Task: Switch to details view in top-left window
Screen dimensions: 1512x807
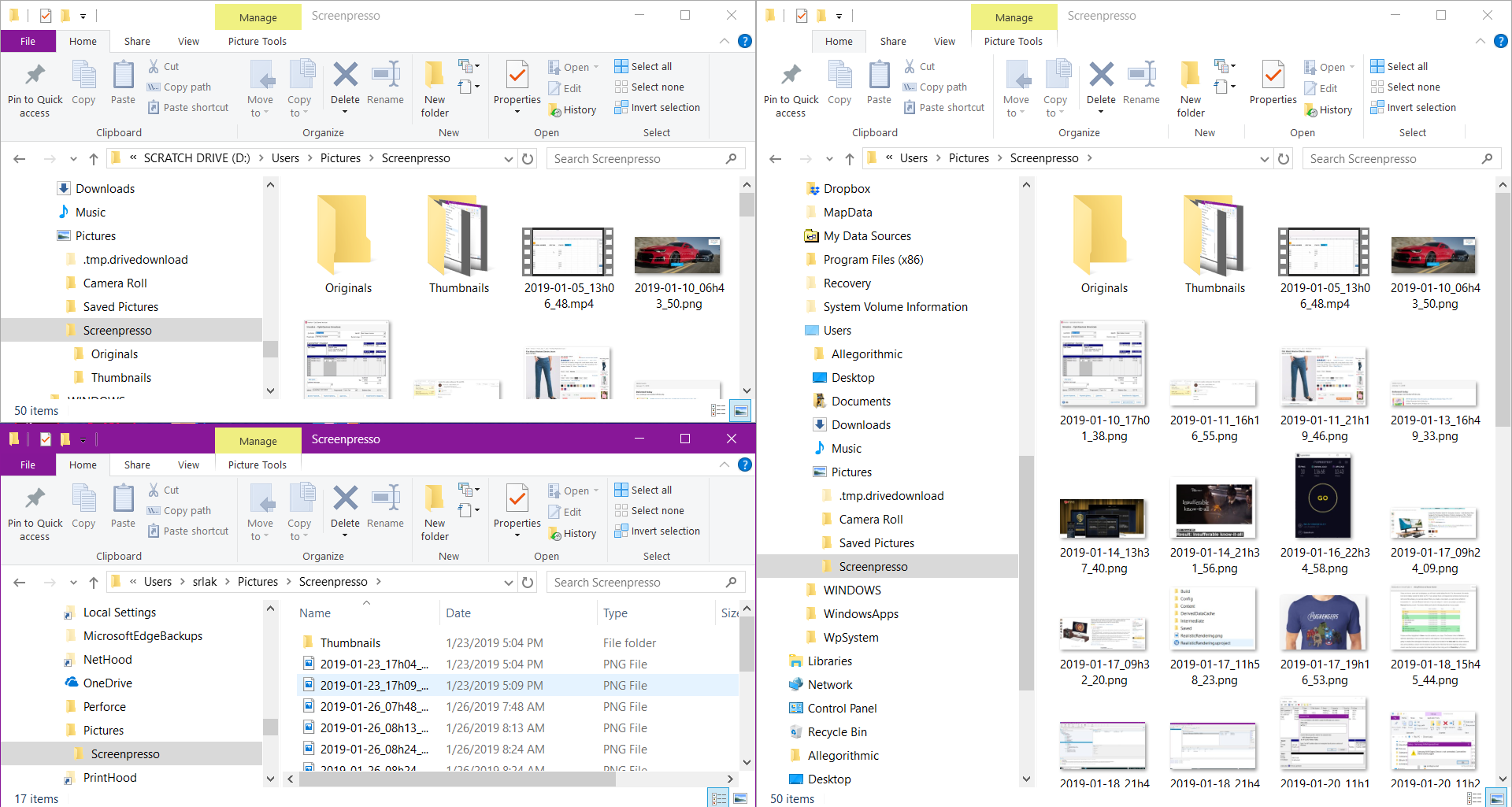Action: [718, 410]
